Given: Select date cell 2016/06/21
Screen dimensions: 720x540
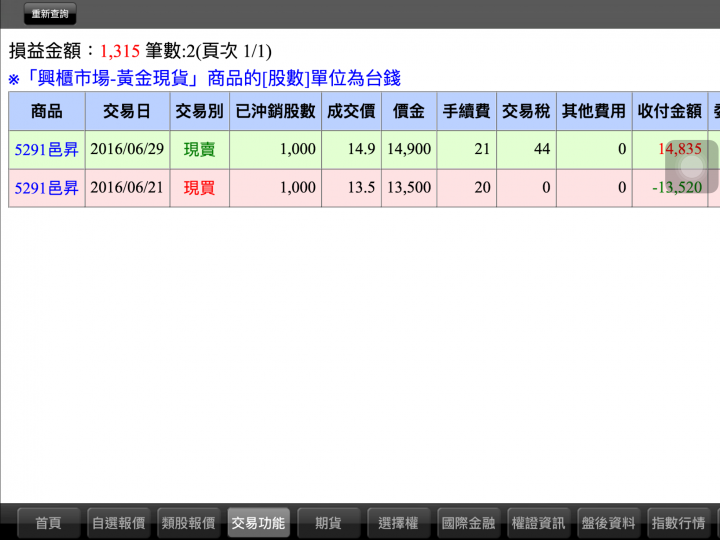Looking at the screenshot, I should click(127, 188).
